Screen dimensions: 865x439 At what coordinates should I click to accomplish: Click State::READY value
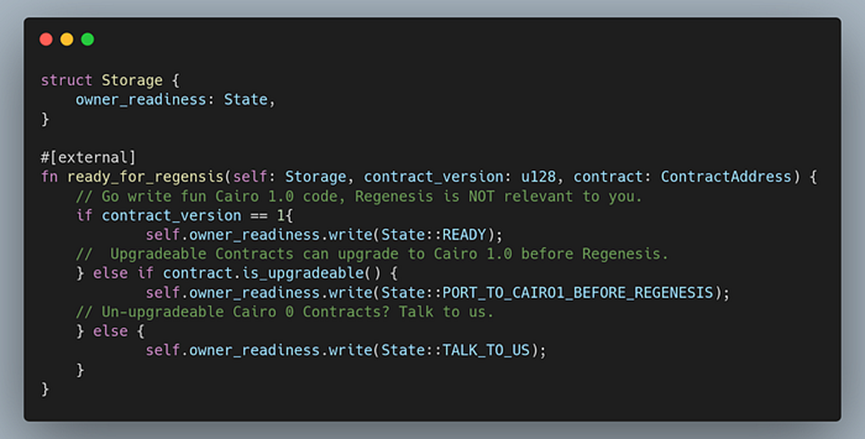[434, 234]
